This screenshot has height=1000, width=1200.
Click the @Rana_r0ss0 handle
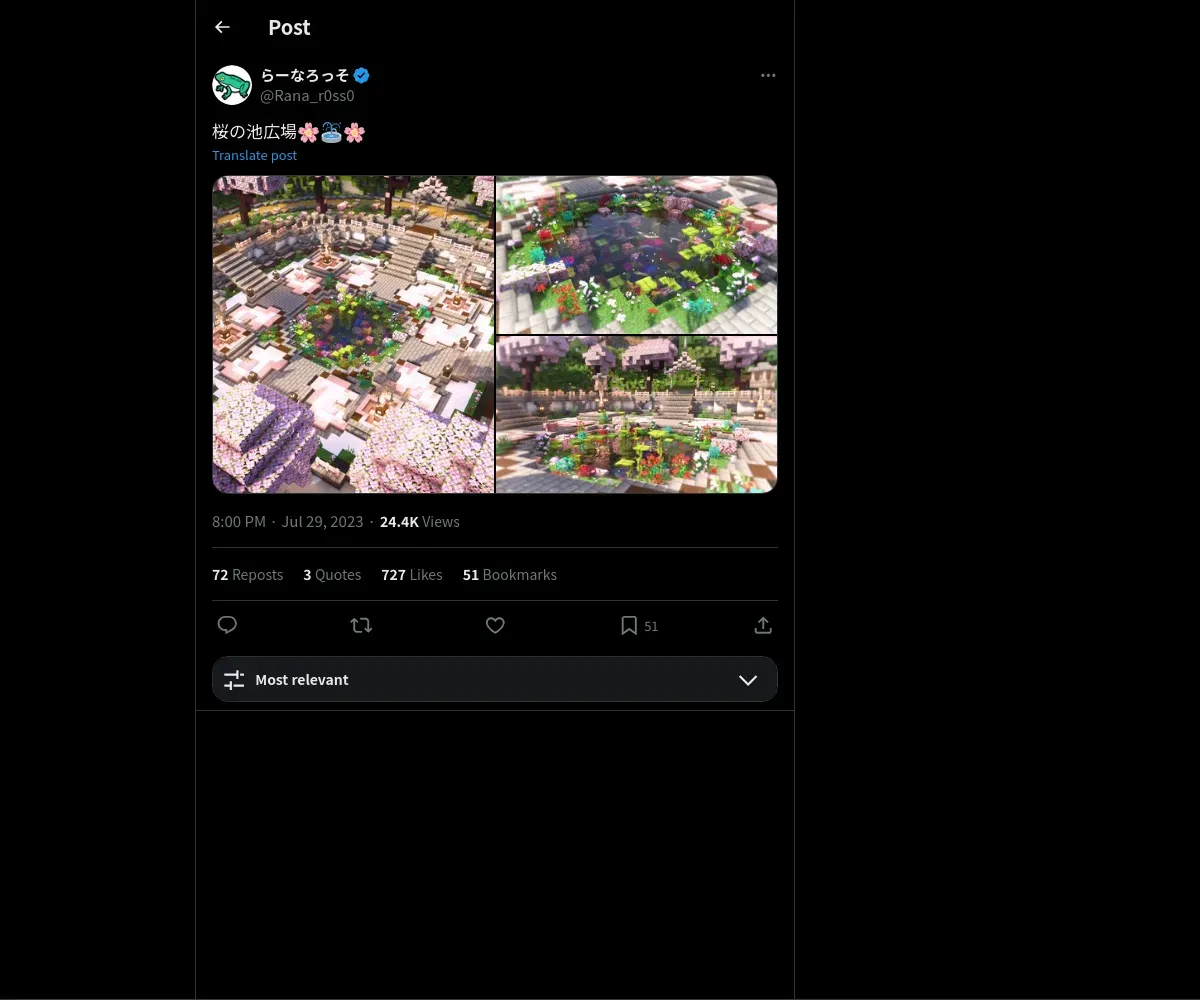pyautogui.click(x=307, y=96)
